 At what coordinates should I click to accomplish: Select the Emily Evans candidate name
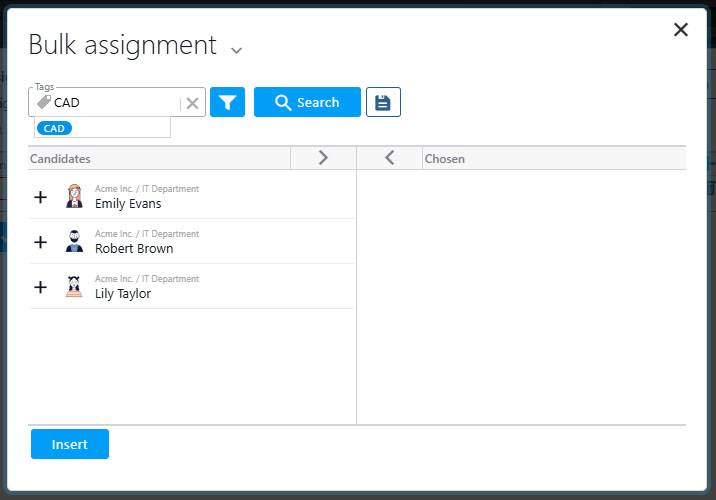point(128,204)
